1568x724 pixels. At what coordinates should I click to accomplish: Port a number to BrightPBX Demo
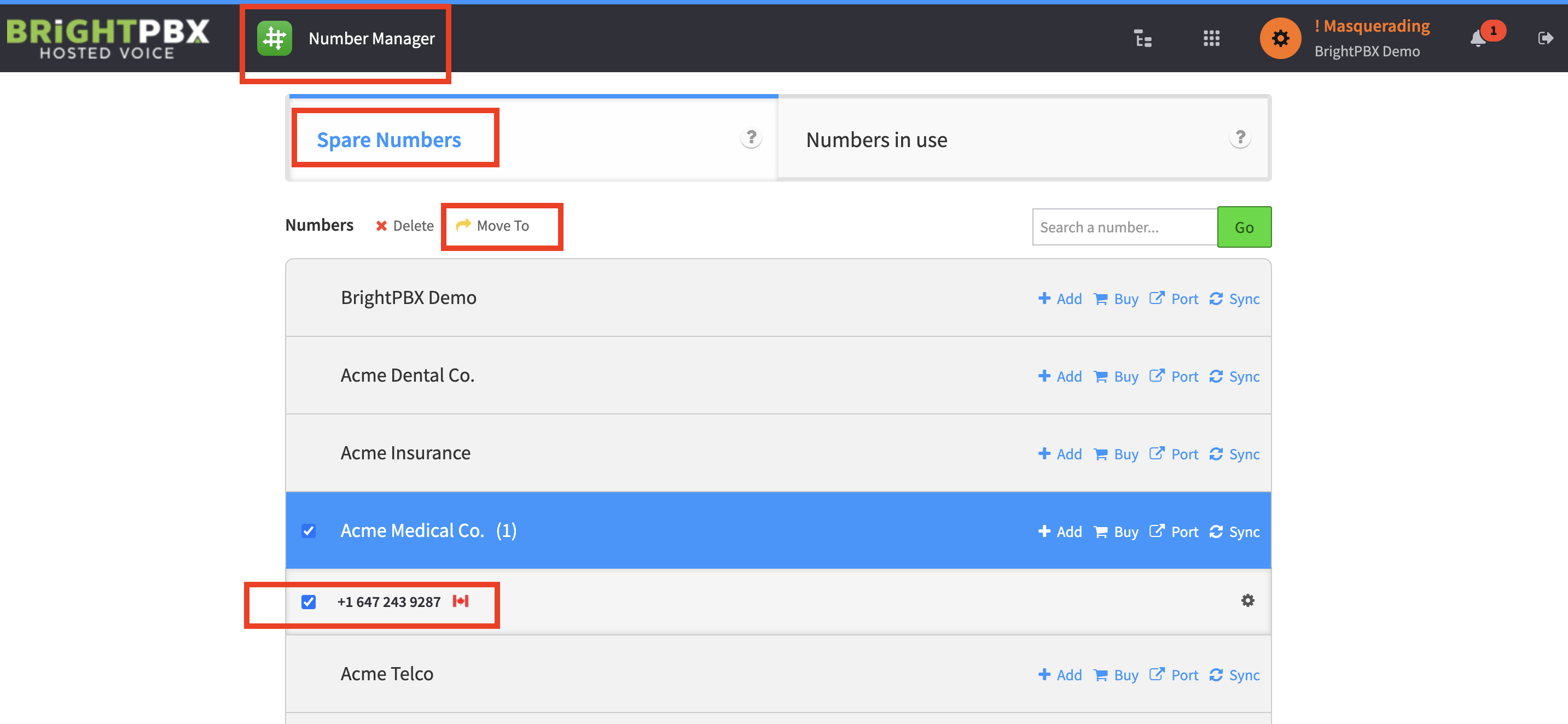click(x=1174, y=299)
